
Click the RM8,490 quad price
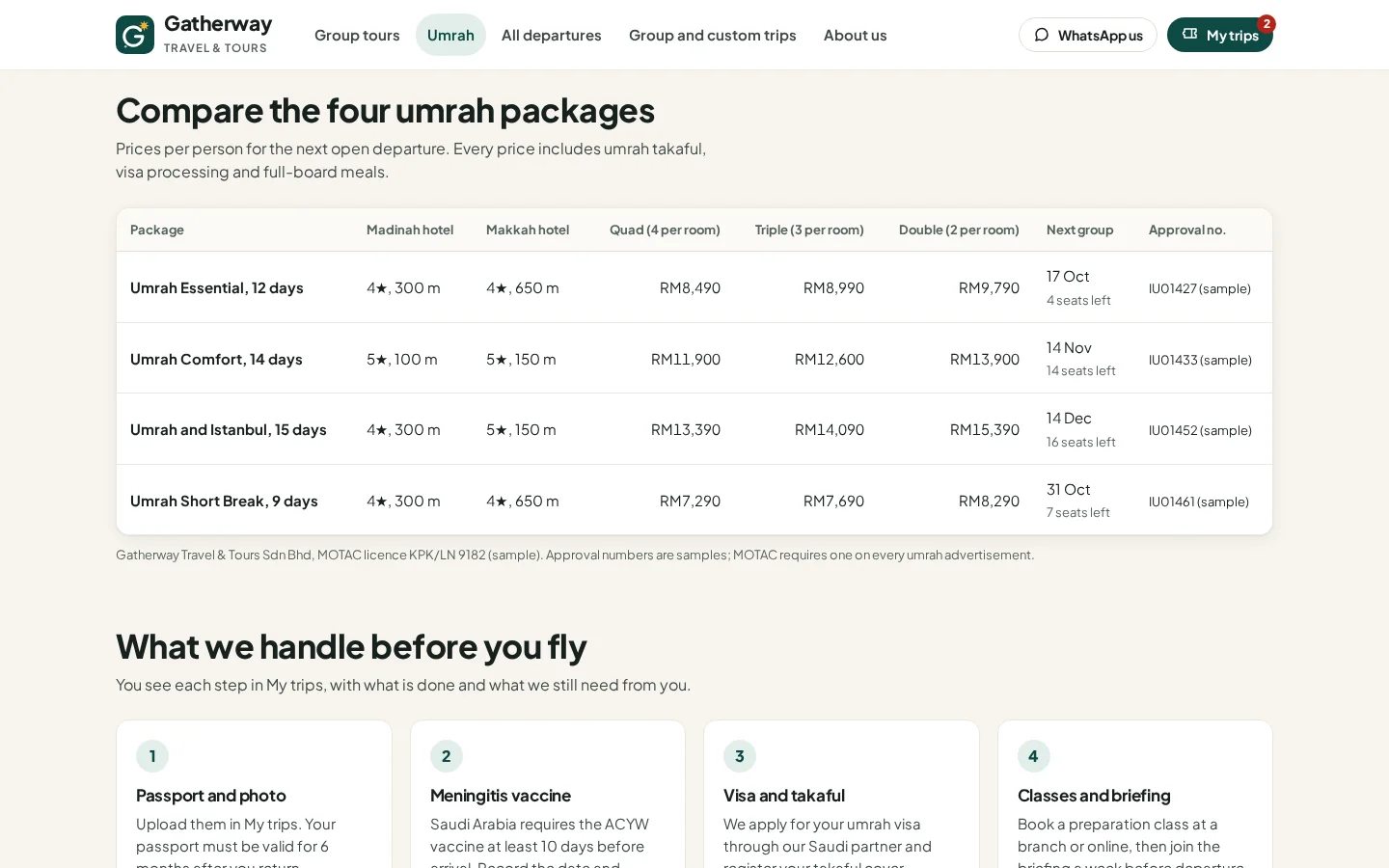click(690, 287)
